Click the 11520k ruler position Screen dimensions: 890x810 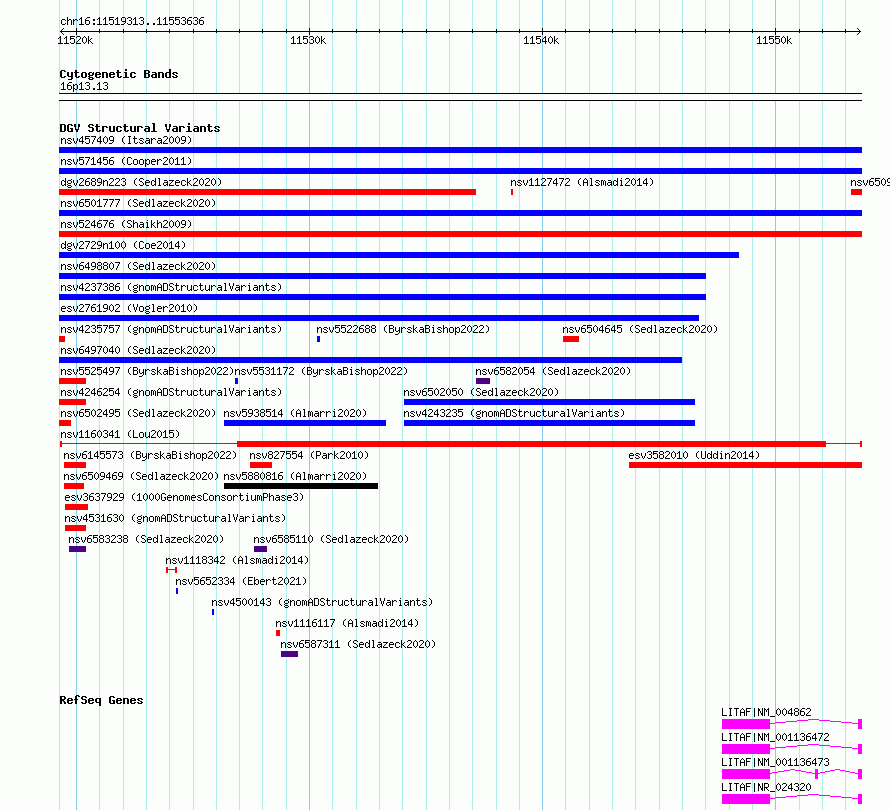point(75,40)
